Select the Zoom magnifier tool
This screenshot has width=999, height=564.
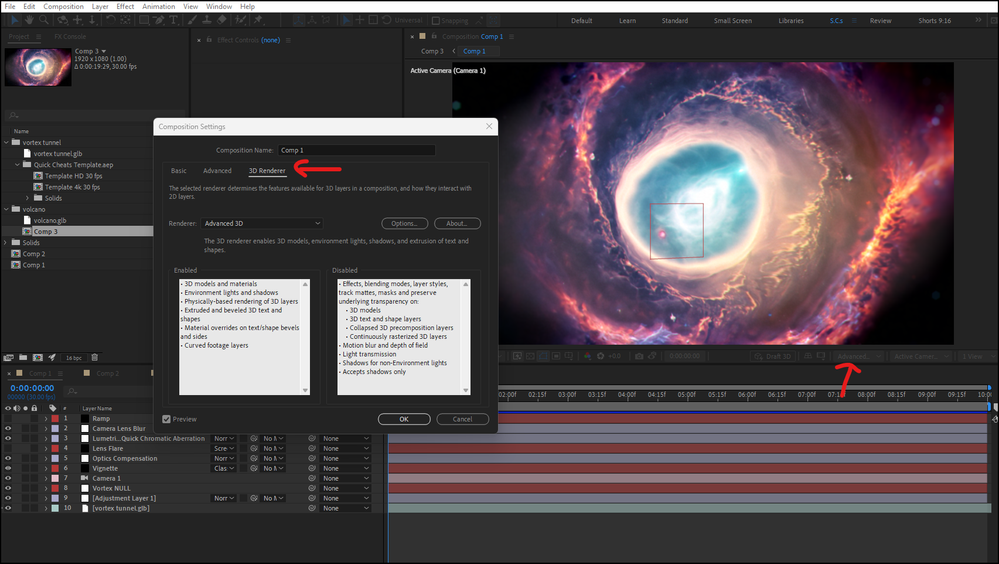[x=44, y=20]
